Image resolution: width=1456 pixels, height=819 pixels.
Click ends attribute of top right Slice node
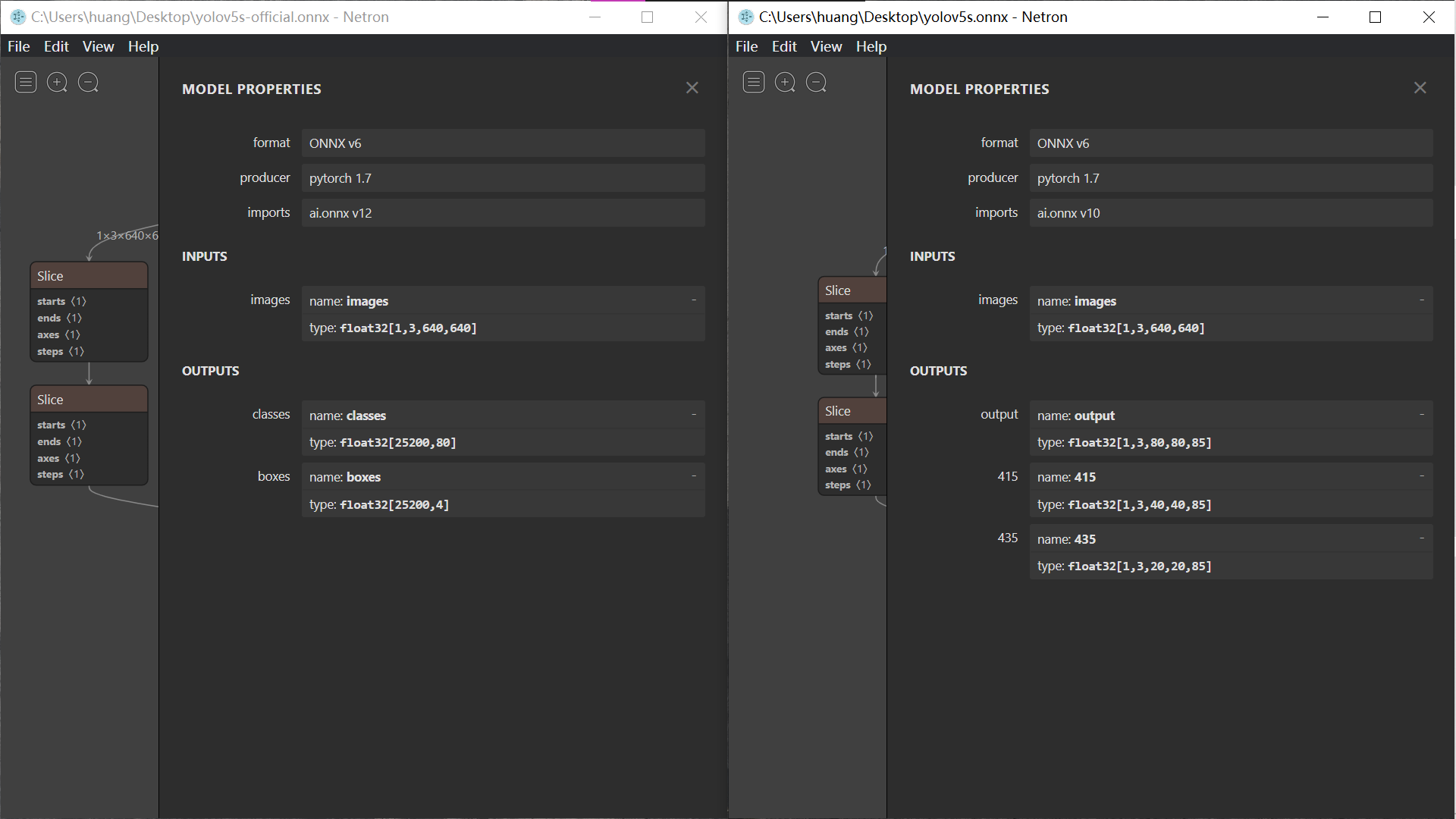coord(847,331)
